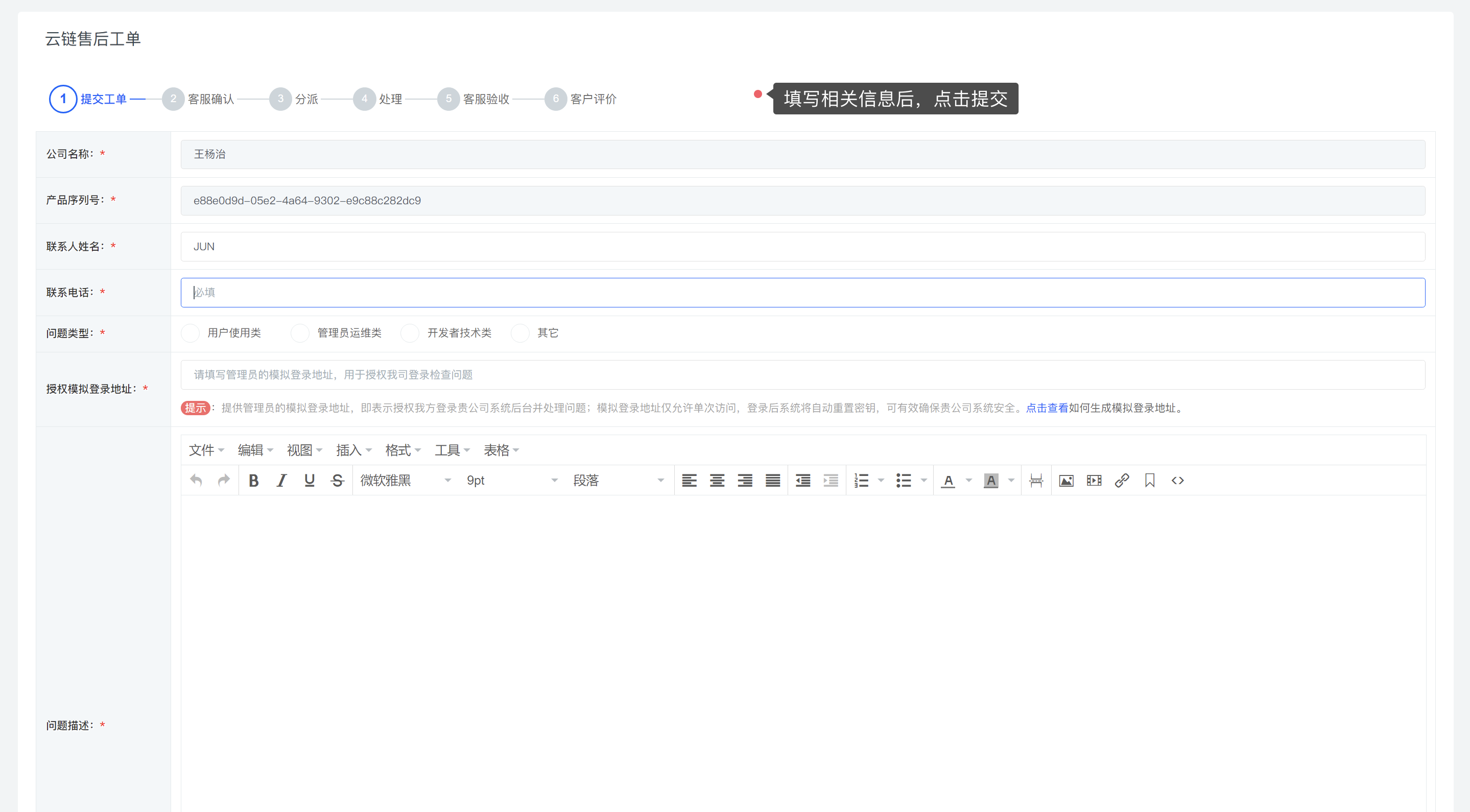Open the 插入 menu
This screenshot has height=812, width=1470.
(353, 450)
